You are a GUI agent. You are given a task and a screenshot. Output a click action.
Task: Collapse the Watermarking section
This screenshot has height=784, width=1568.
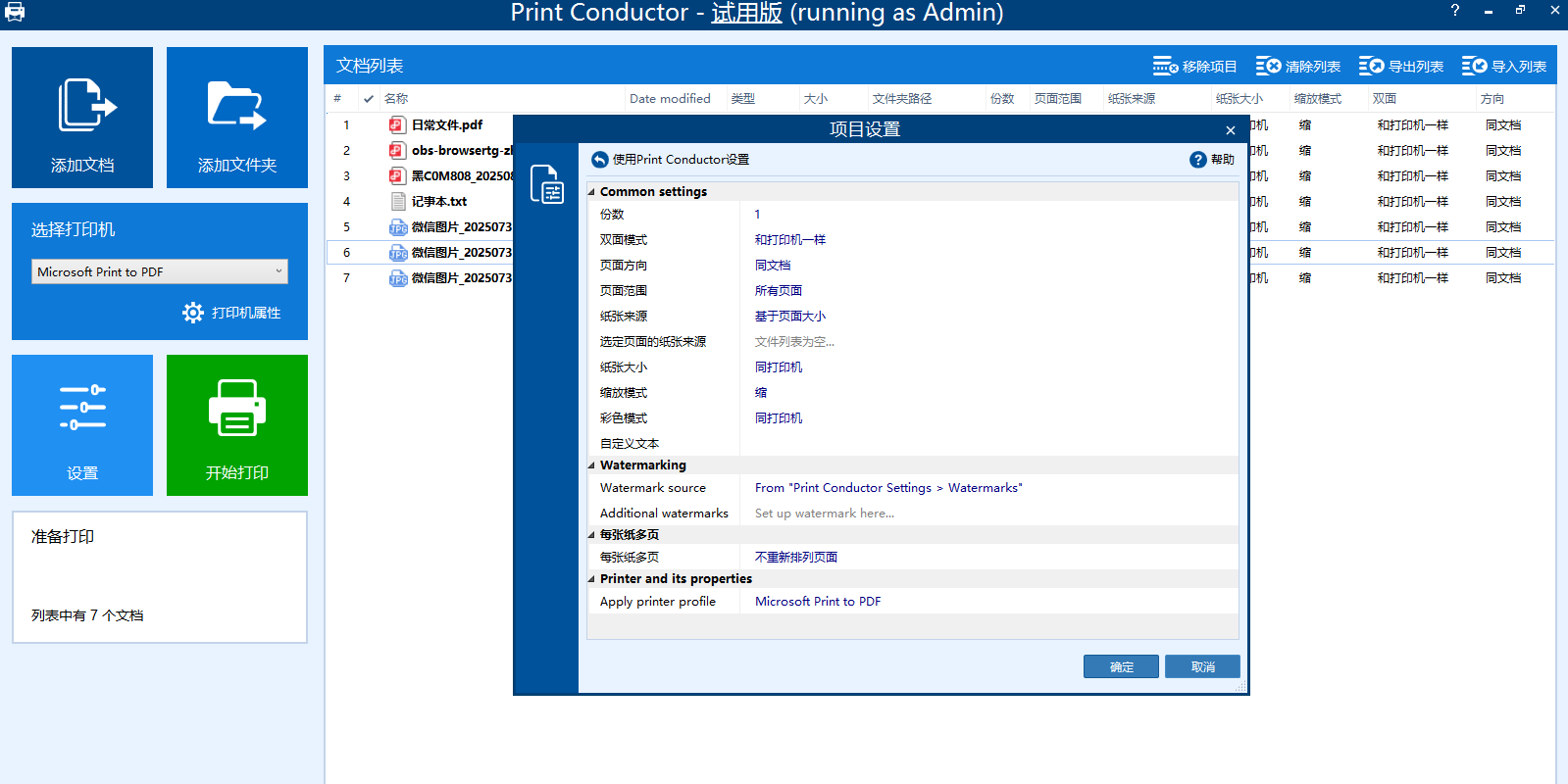tap(591, 465)
